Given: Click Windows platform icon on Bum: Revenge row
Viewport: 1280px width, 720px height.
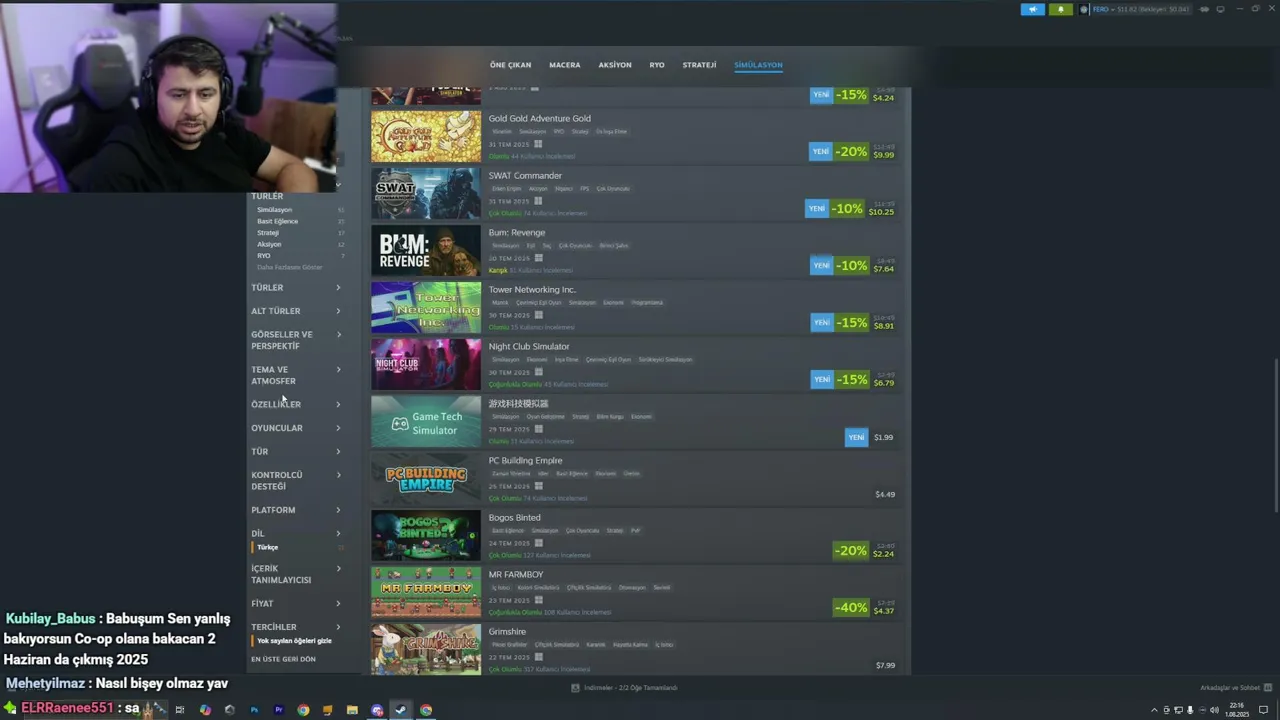Looking at the screenshot, I should point(538,258).
